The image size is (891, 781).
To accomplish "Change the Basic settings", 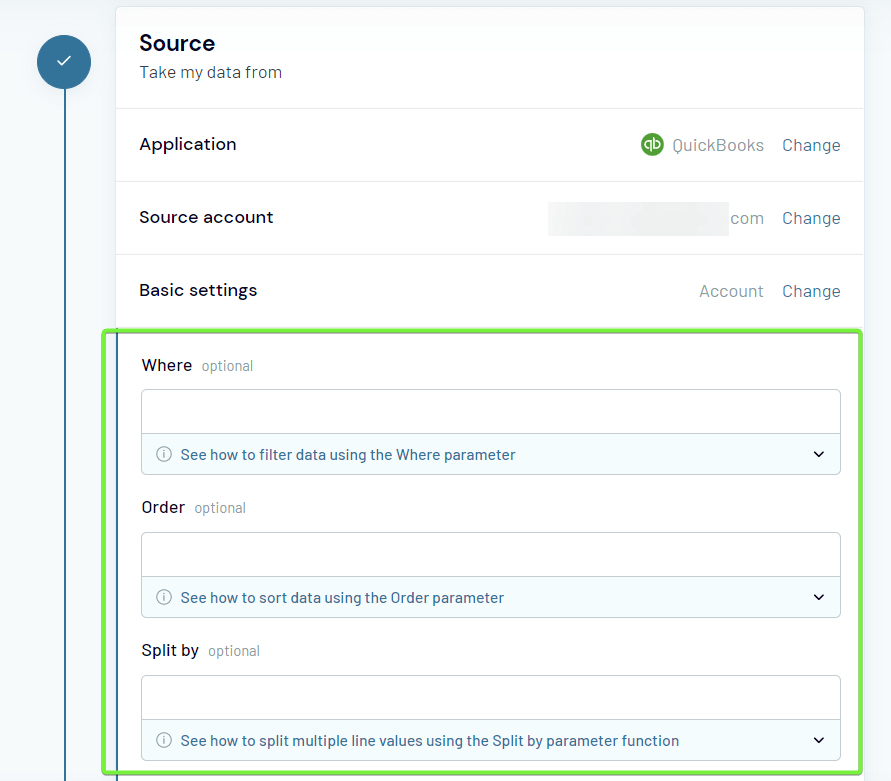I will [x=811, y=290].
